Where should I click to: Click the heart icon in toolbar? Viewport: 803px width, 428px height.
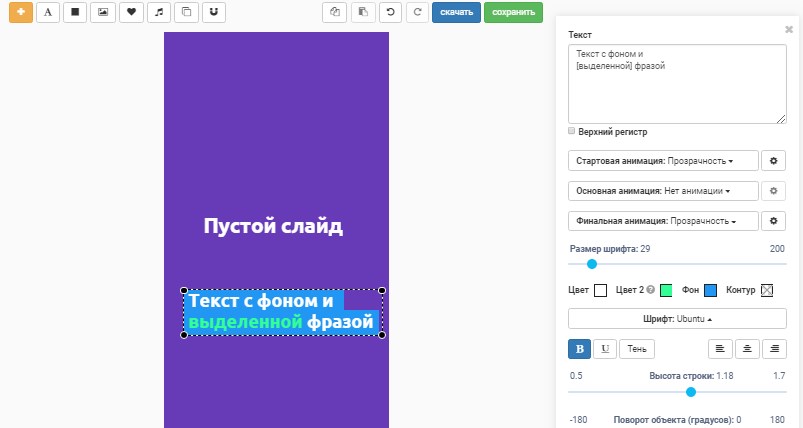tap(131, 13)
